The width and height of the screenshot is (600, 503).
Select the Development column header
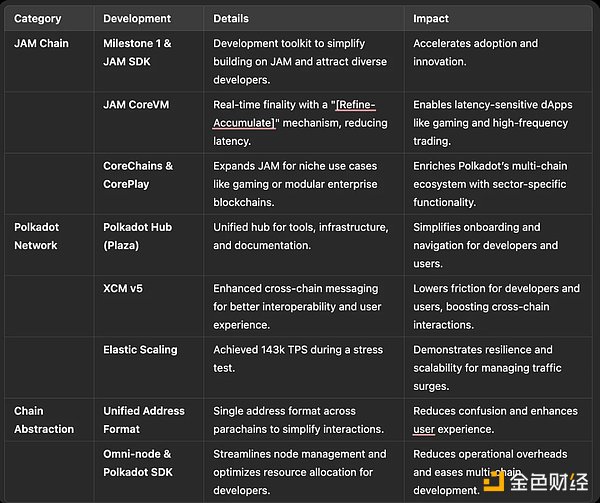(x=137, y=18)
